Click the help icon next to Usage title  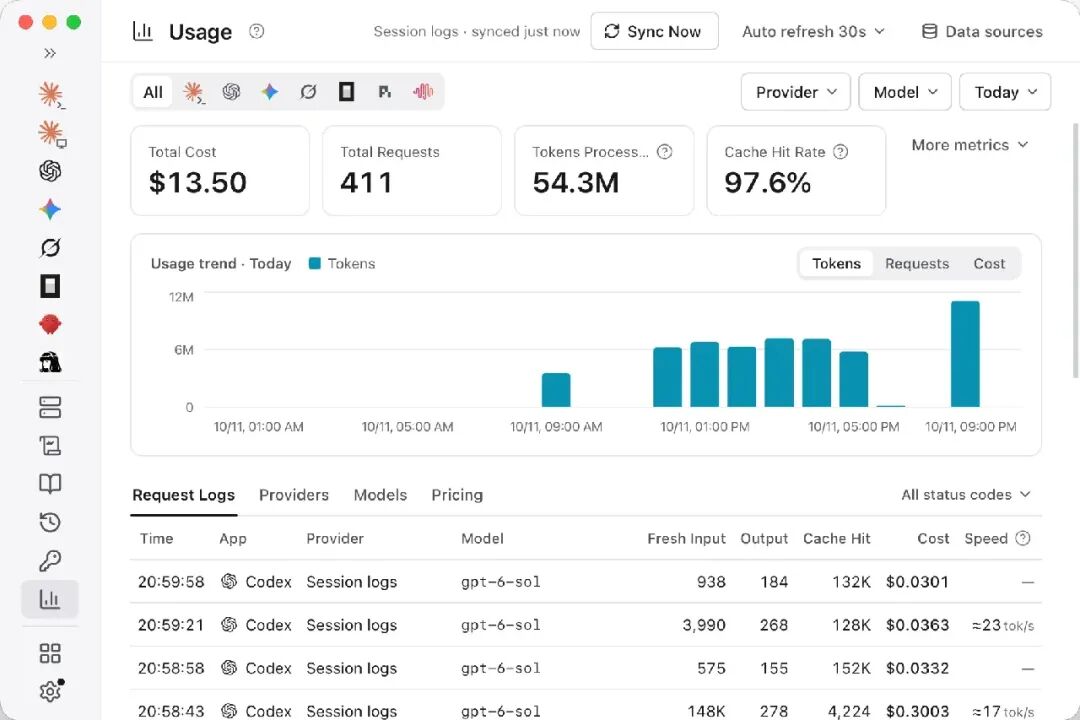click(x=256, y=31)
